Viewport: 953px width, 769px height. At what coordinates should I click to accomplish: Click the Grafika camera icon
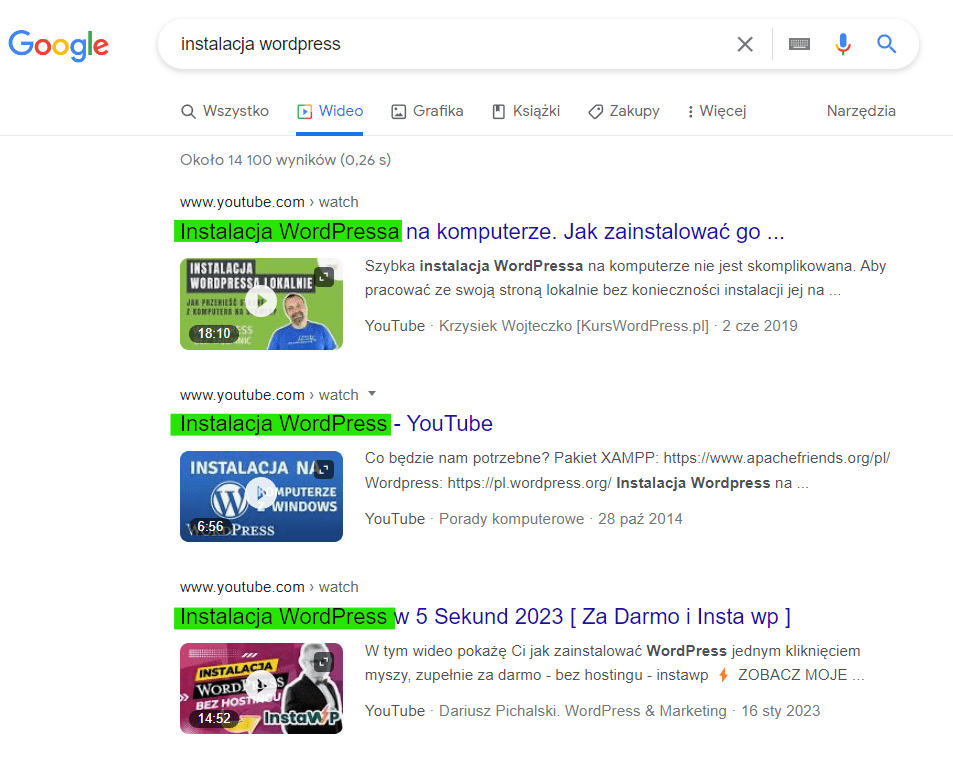coord(398,110)
